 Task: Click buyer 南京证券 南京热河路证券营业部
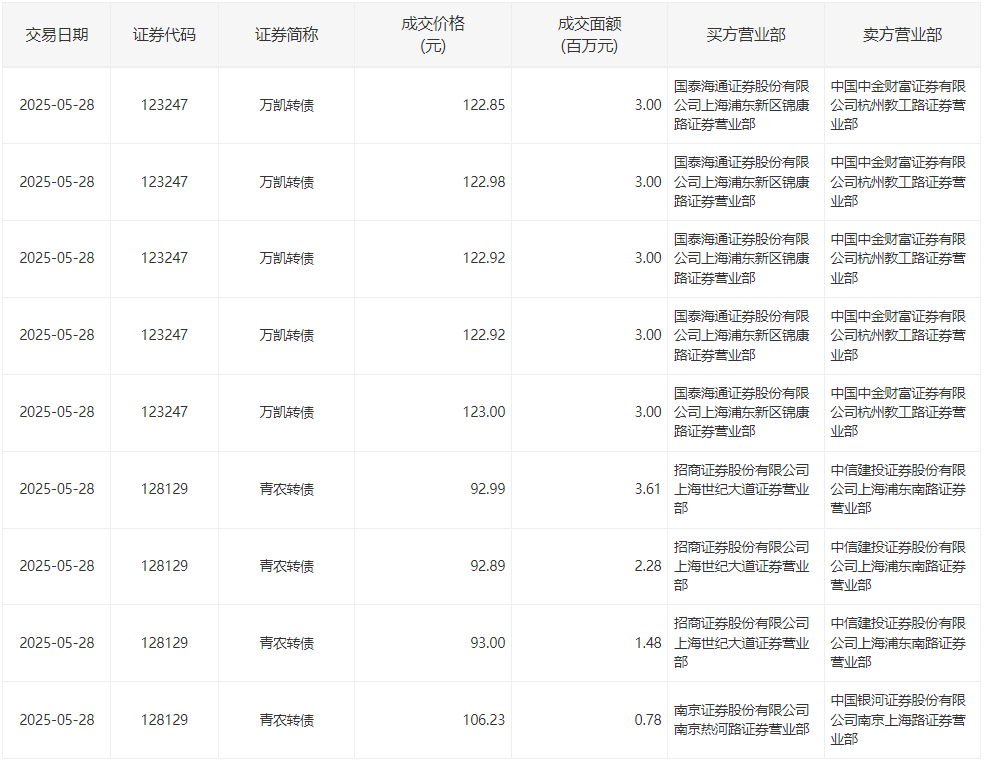coord(741,720)
